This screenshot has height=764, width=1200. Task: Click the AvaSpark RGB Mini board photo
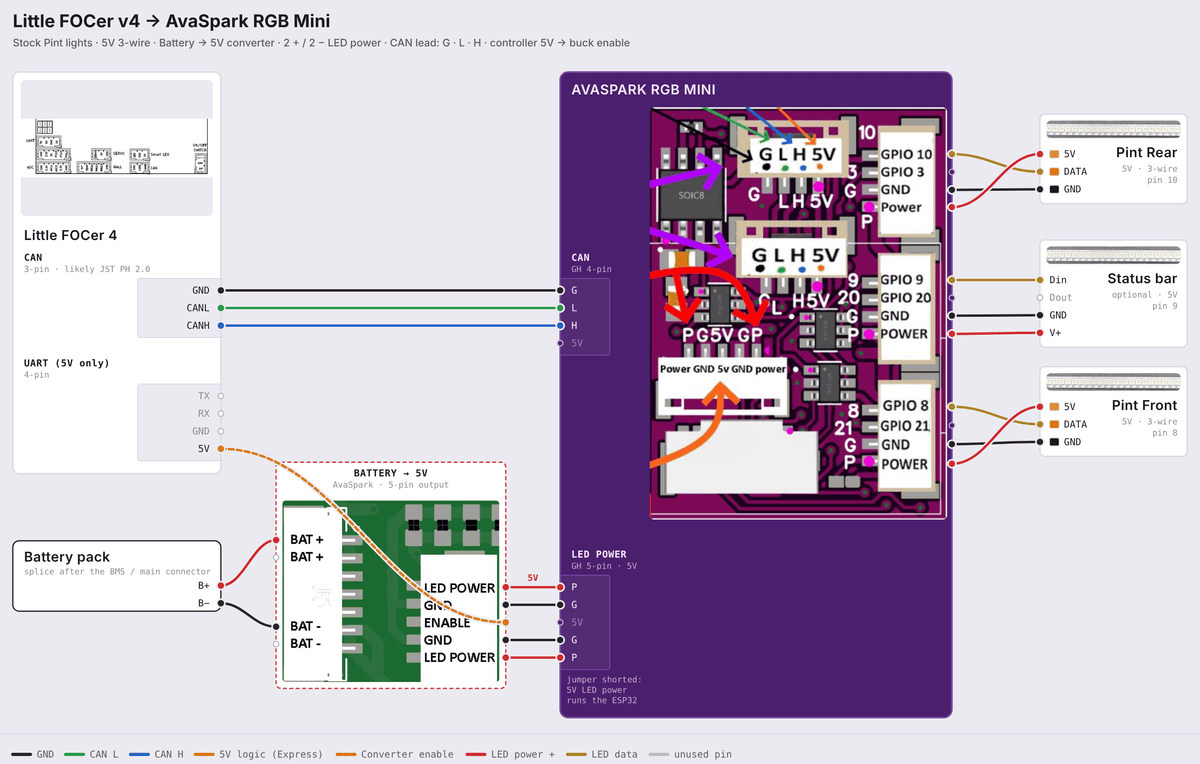pyautogui.click(x=797, y=313)
